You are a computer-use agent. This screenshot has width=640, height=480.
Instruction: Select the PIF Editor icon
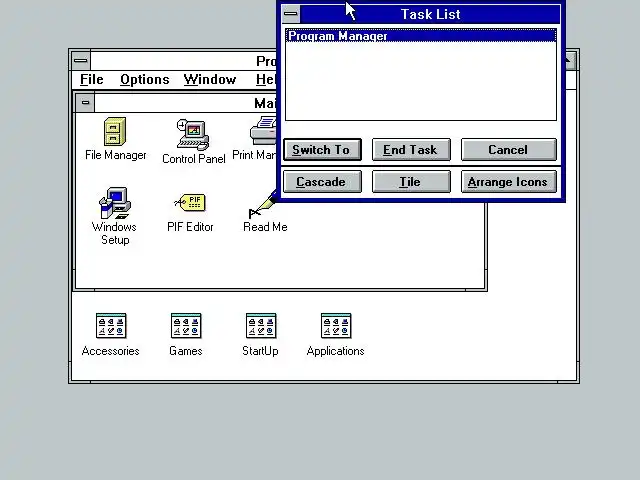pyautogui.click(x=190, y=202)
